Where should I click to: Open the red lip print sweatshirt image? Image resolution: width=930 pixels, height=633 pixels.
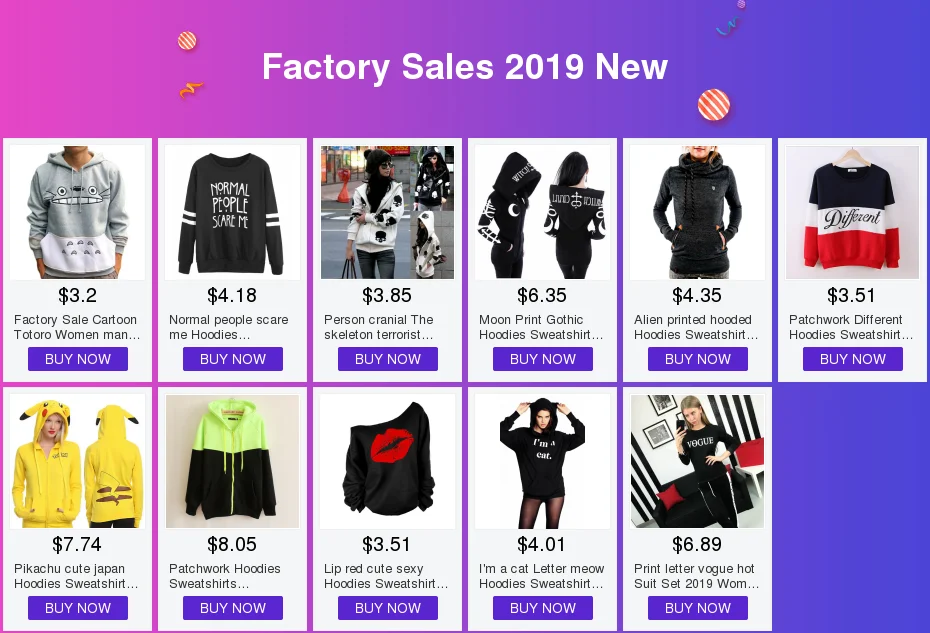pos(387,462)
